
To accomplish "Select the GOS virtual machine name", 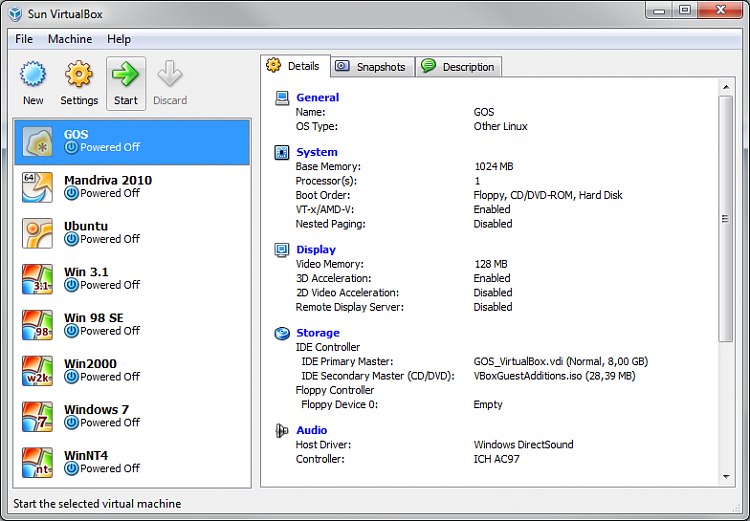I will point(76,135).
